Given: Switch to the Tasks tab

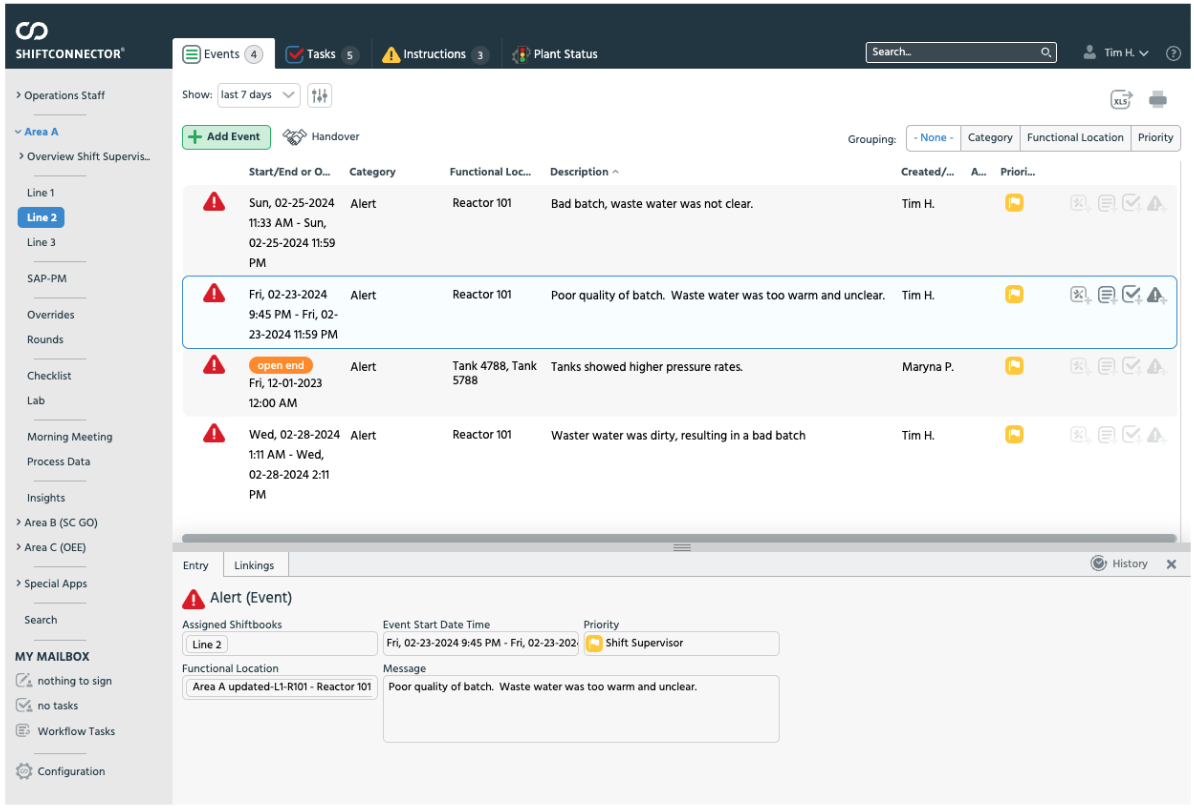Looking at the screenshot, I should tap(321, 54).
